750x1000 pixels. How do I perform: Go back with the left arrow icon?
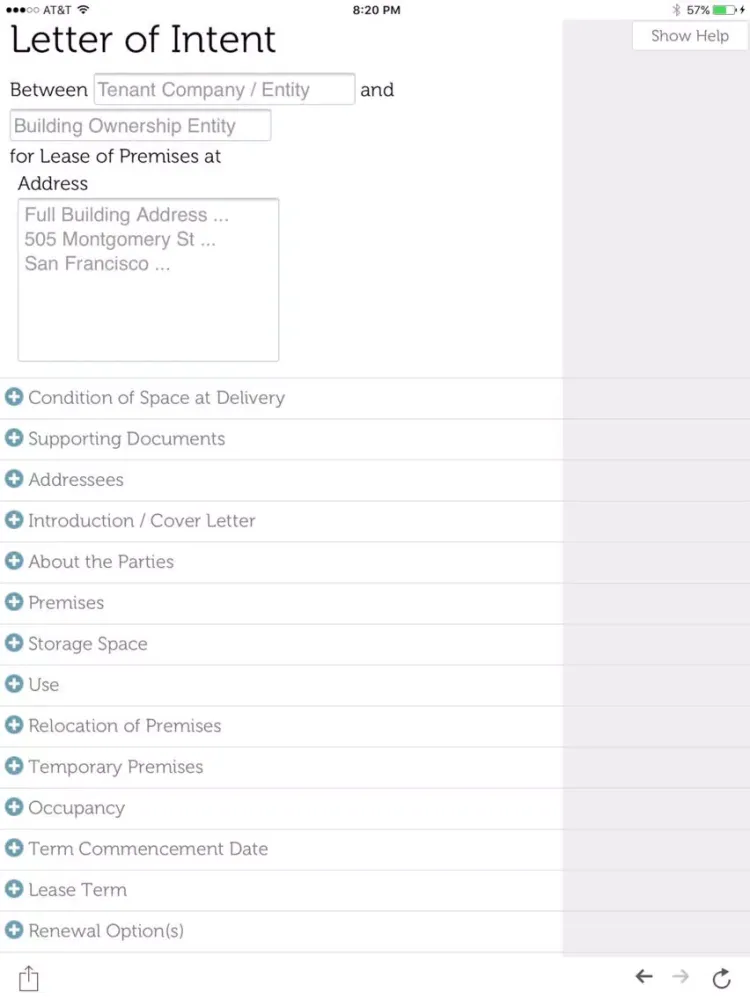(644, 976)
